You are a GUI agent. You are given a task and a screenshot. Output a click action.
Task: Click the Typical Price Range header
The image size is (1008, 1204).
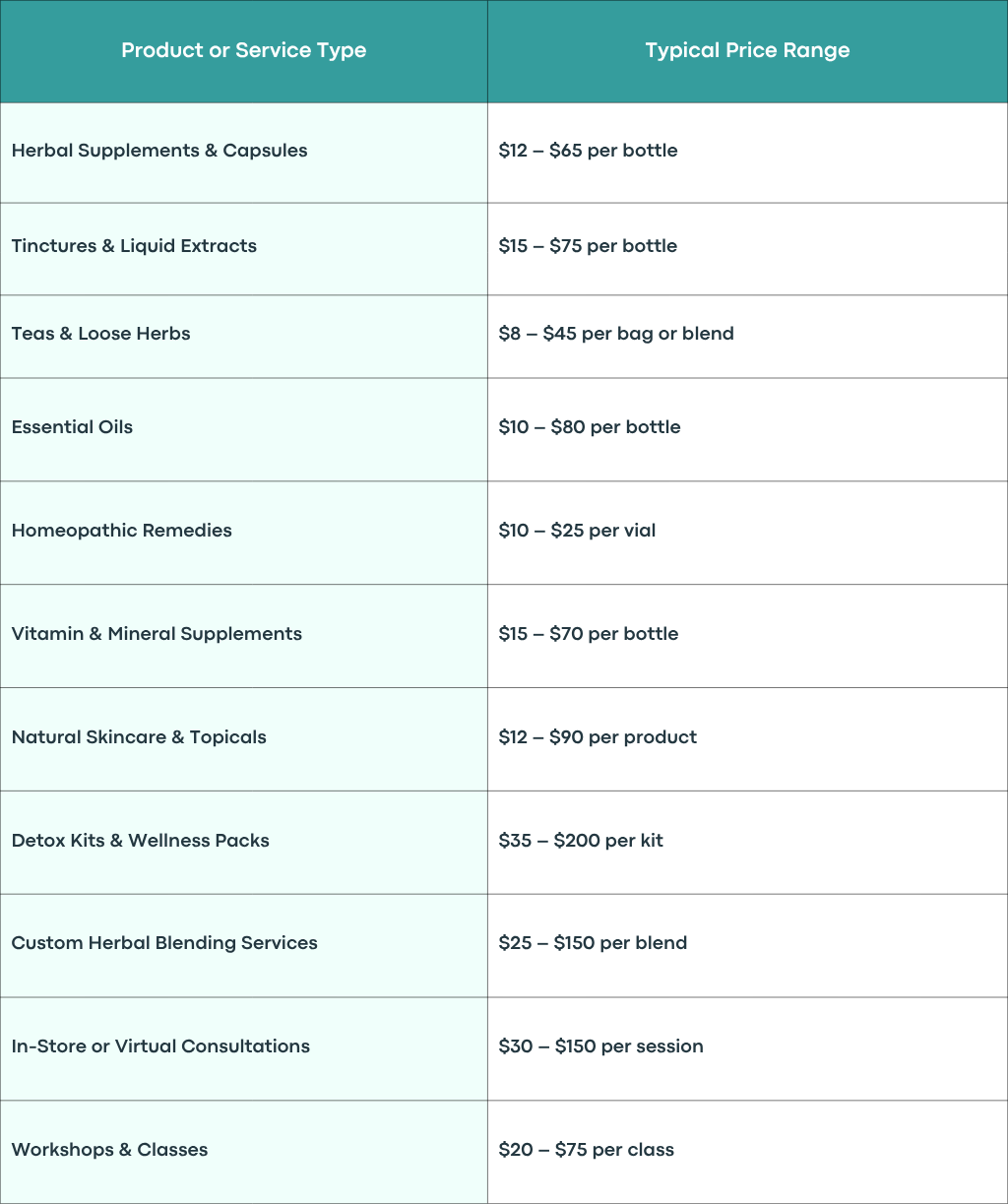pyautogui.click(x=747, y=51)
